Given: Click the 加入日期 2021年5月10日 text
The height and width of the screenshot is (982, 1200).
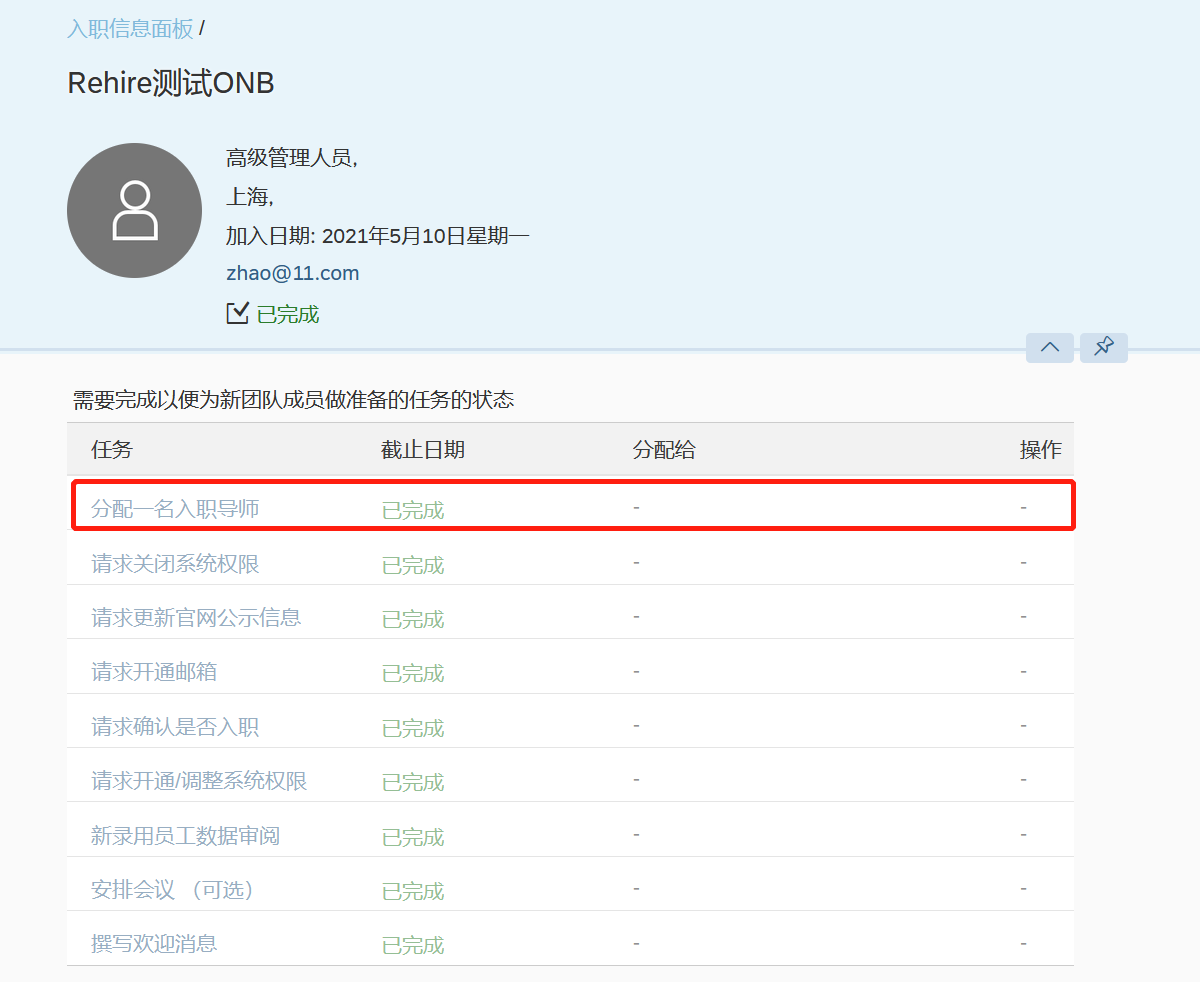Looking at the screenshot, I should point(378,236).
